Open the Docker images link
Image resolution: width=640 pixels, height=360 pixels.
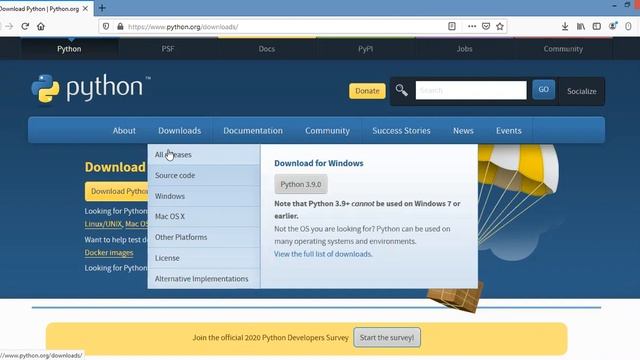(x=109, y=253)
